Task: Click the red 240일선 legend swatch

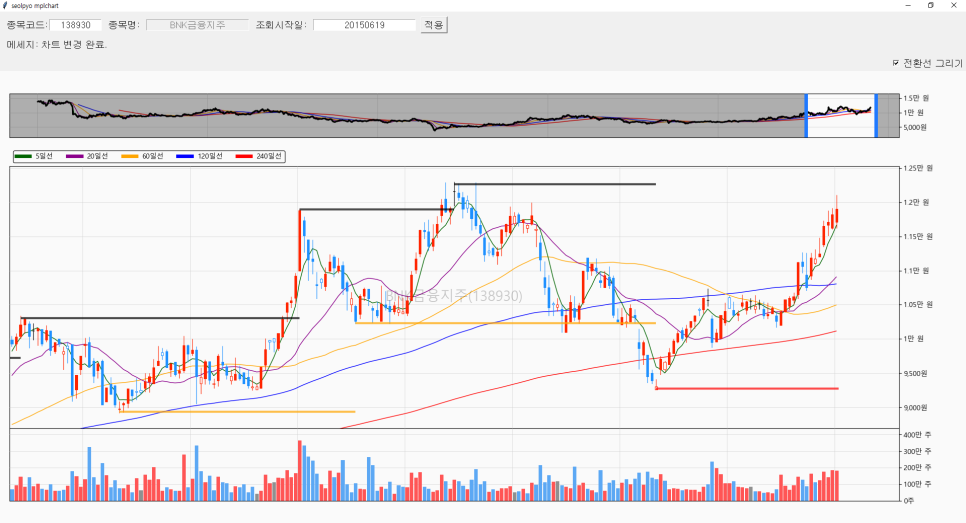Action: click(244, 156)
